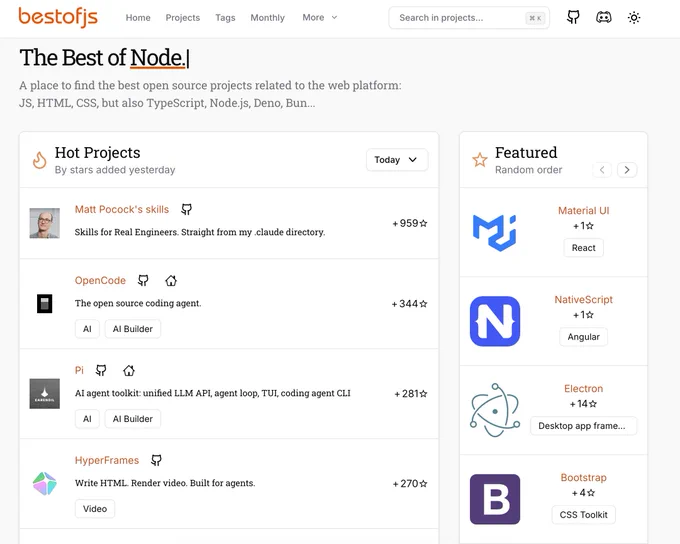680x544 pixels.
Task: Open the Today period dropdown
Action: [397, 160]
